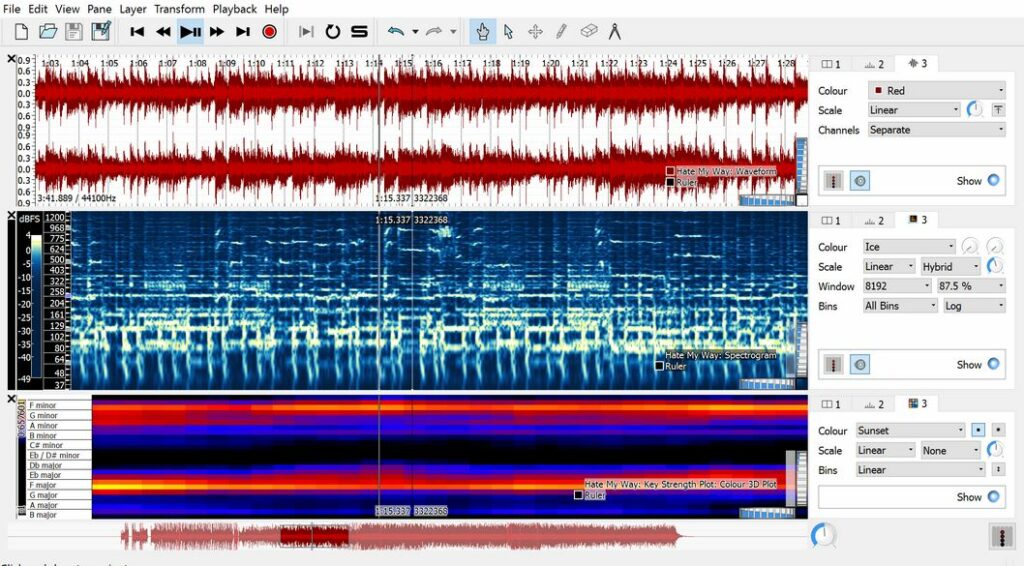Select the arrow Select tool
The width and height of the screenshot is (1024, 566).
coord(509,31)
